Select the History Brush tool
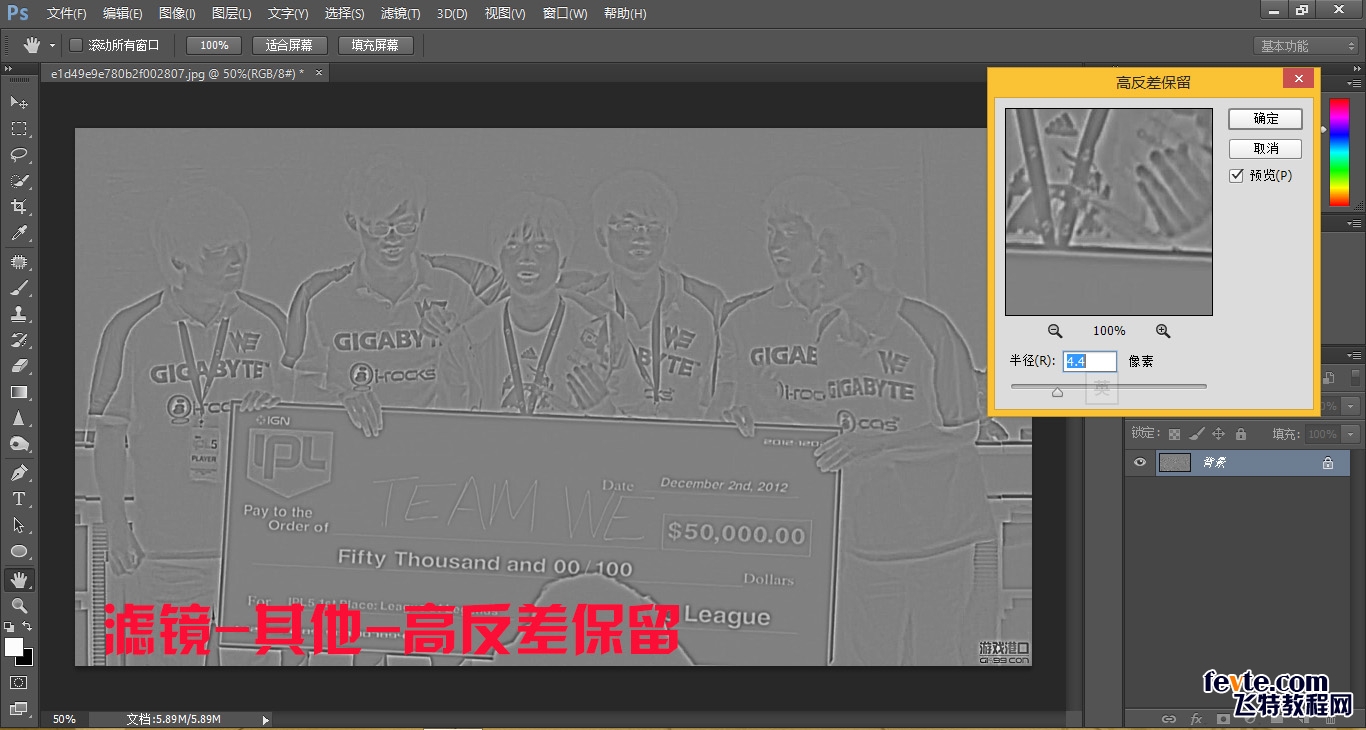 click(x=19, y=340)
